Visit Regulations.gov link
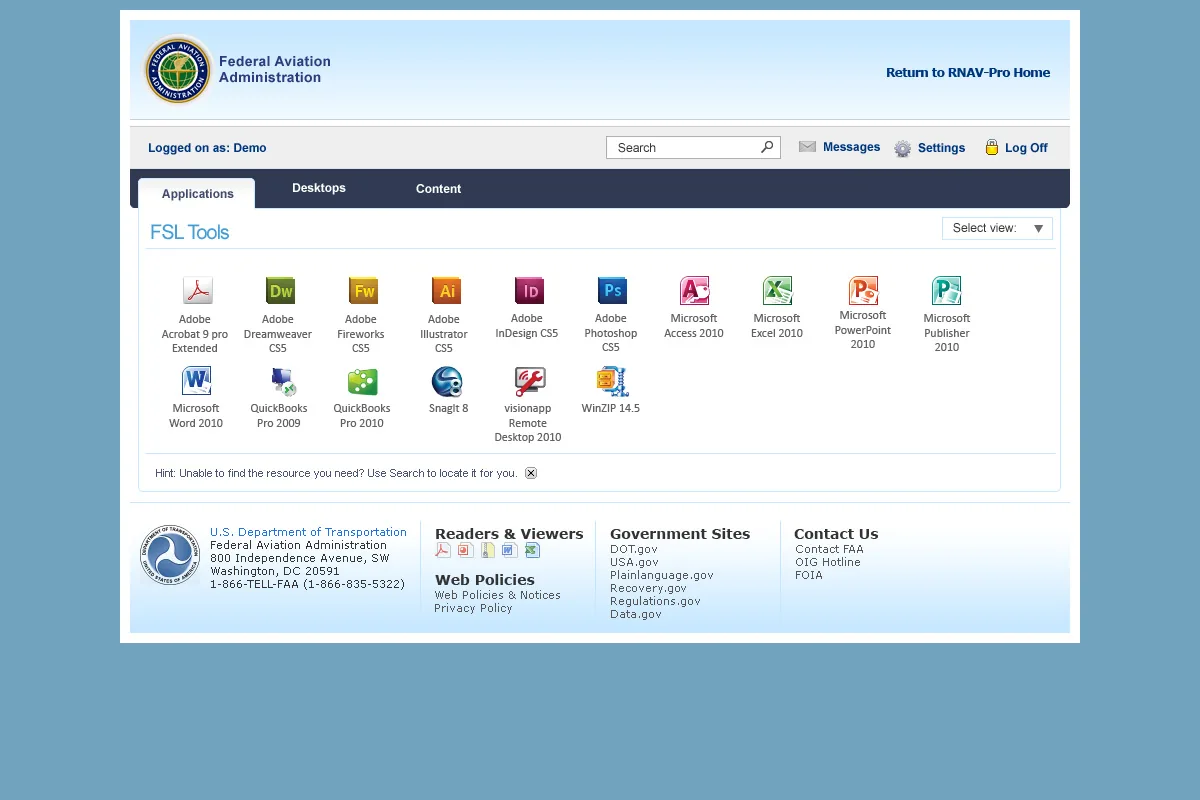This screenshot has height=800, width=1200. tap(655, 601)
